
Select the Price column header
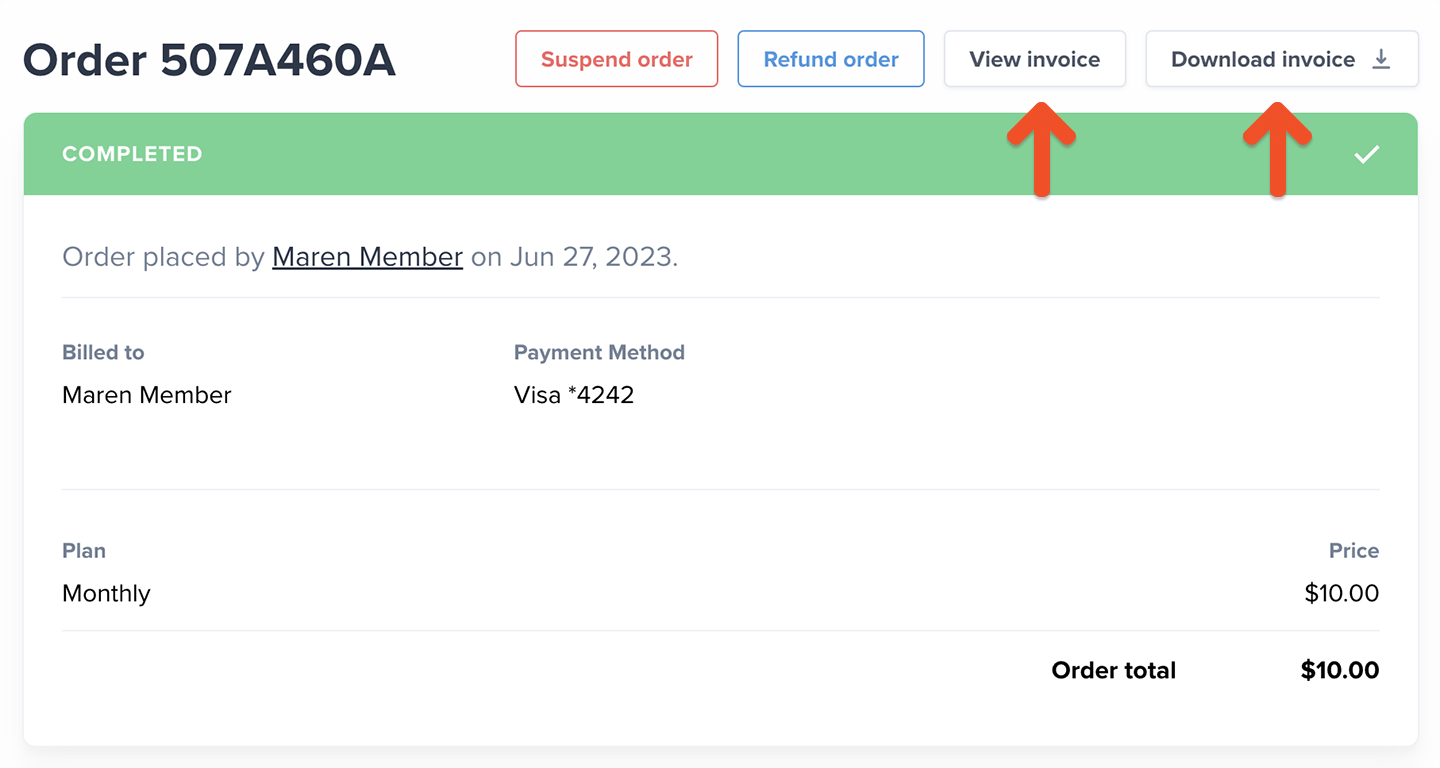tap(1354, 550)
